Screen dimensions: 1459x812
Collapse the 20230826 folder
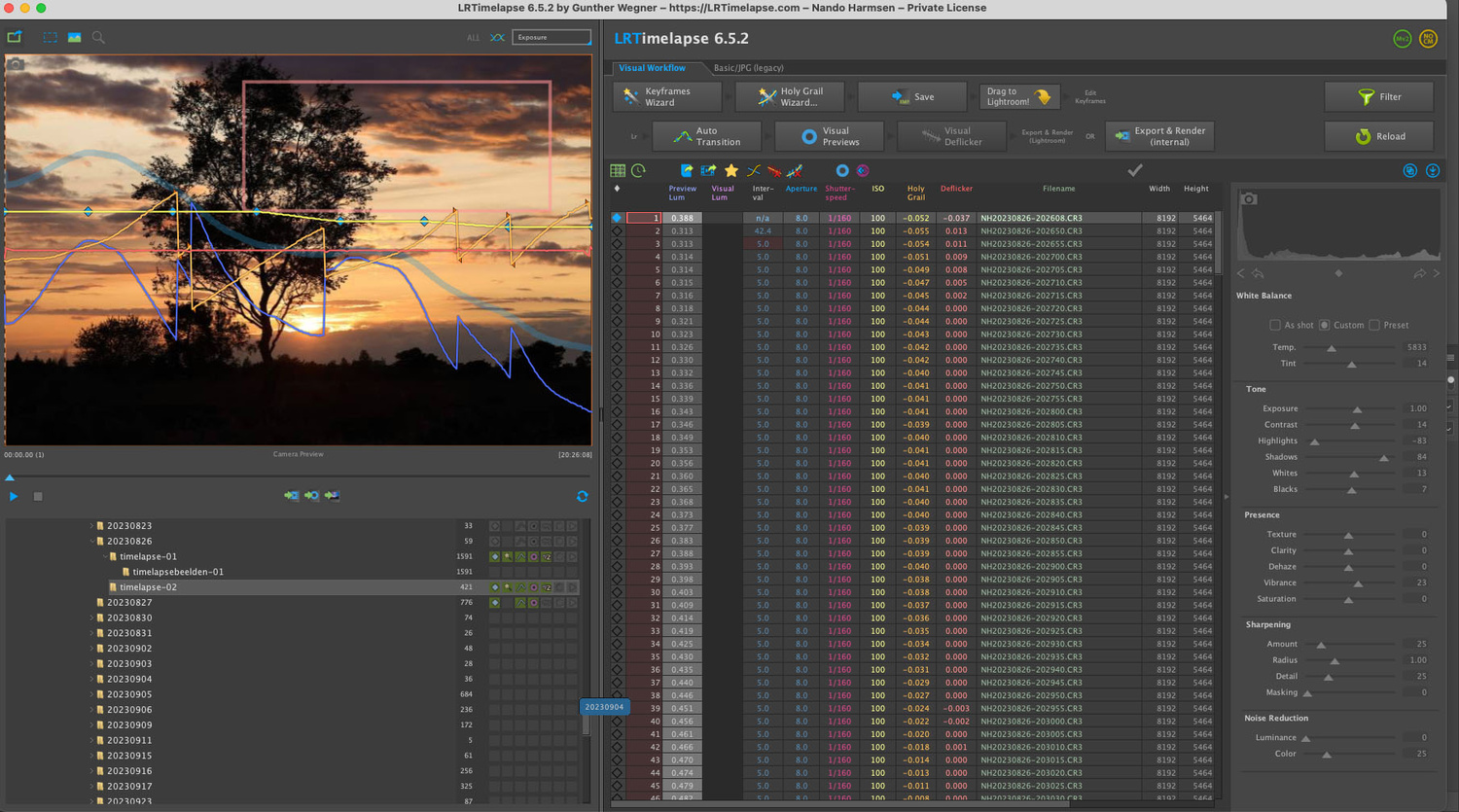tap(91, 542)
